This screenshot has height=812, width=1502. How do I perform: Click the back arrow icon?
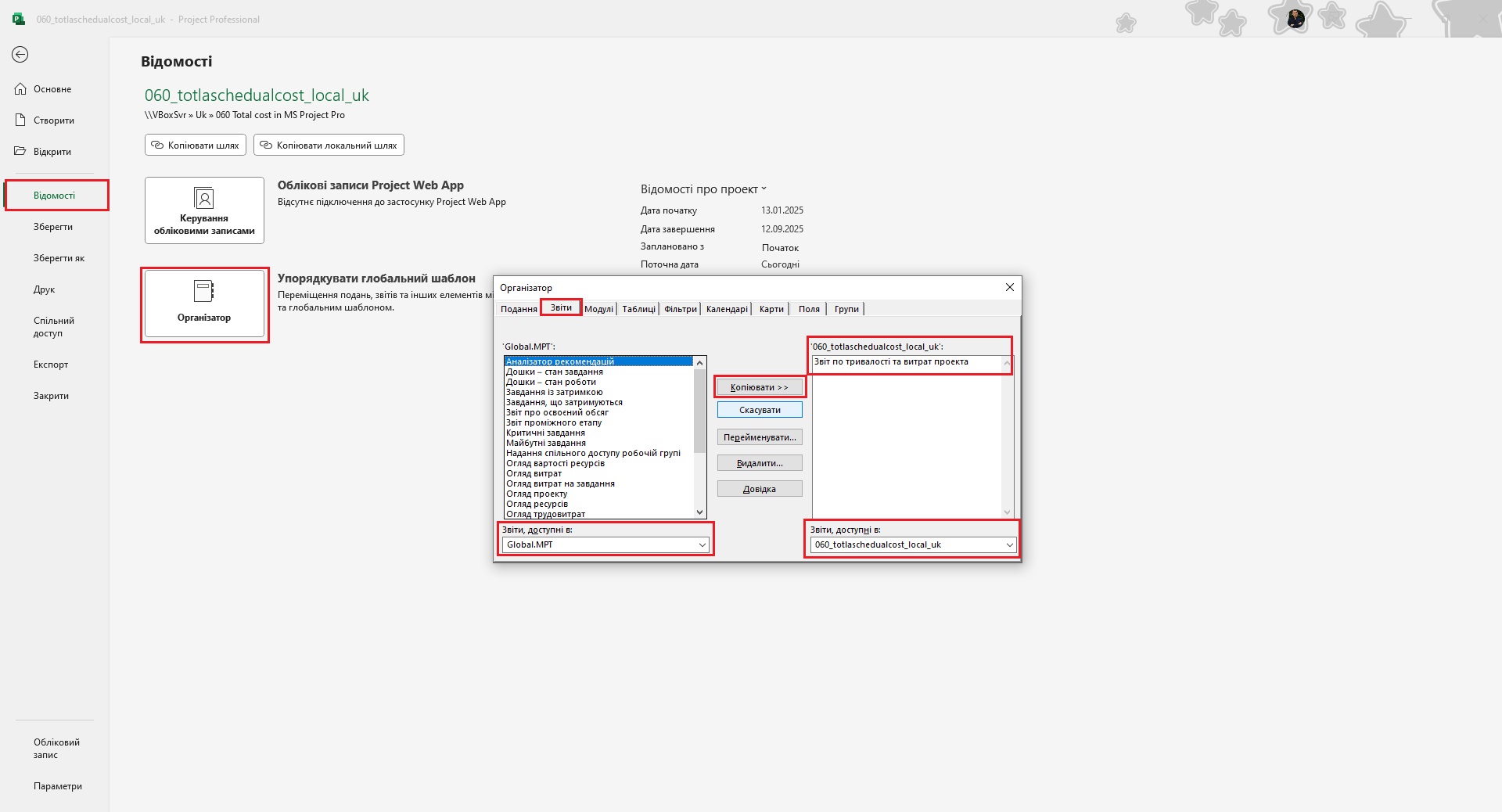click(x=20, y=54)
